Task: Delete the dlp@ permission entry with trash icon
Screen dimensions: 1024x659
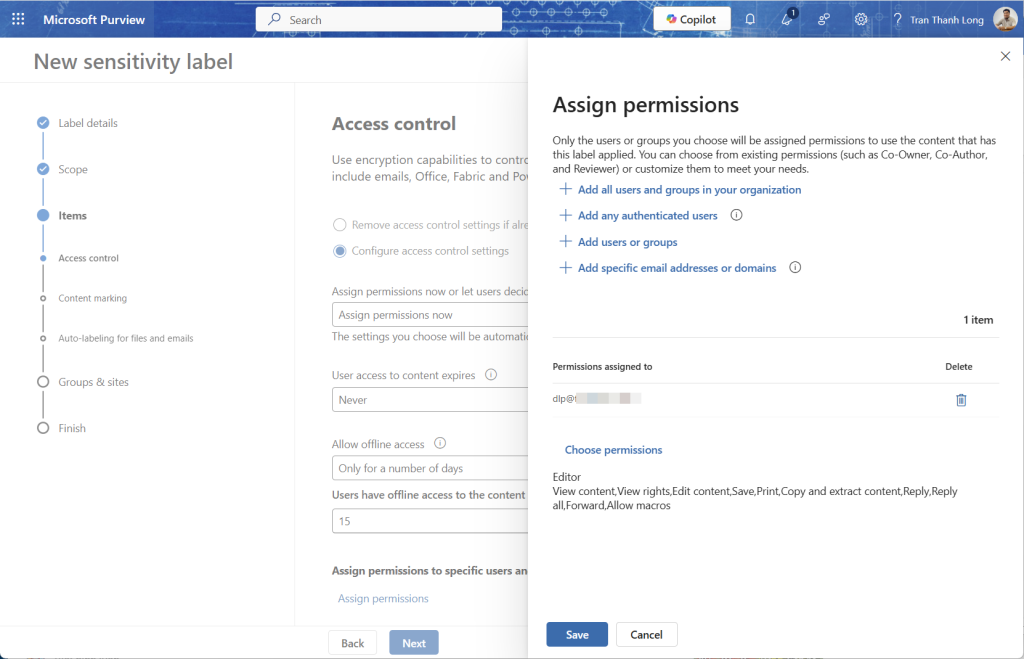Action: click(961, 400)
